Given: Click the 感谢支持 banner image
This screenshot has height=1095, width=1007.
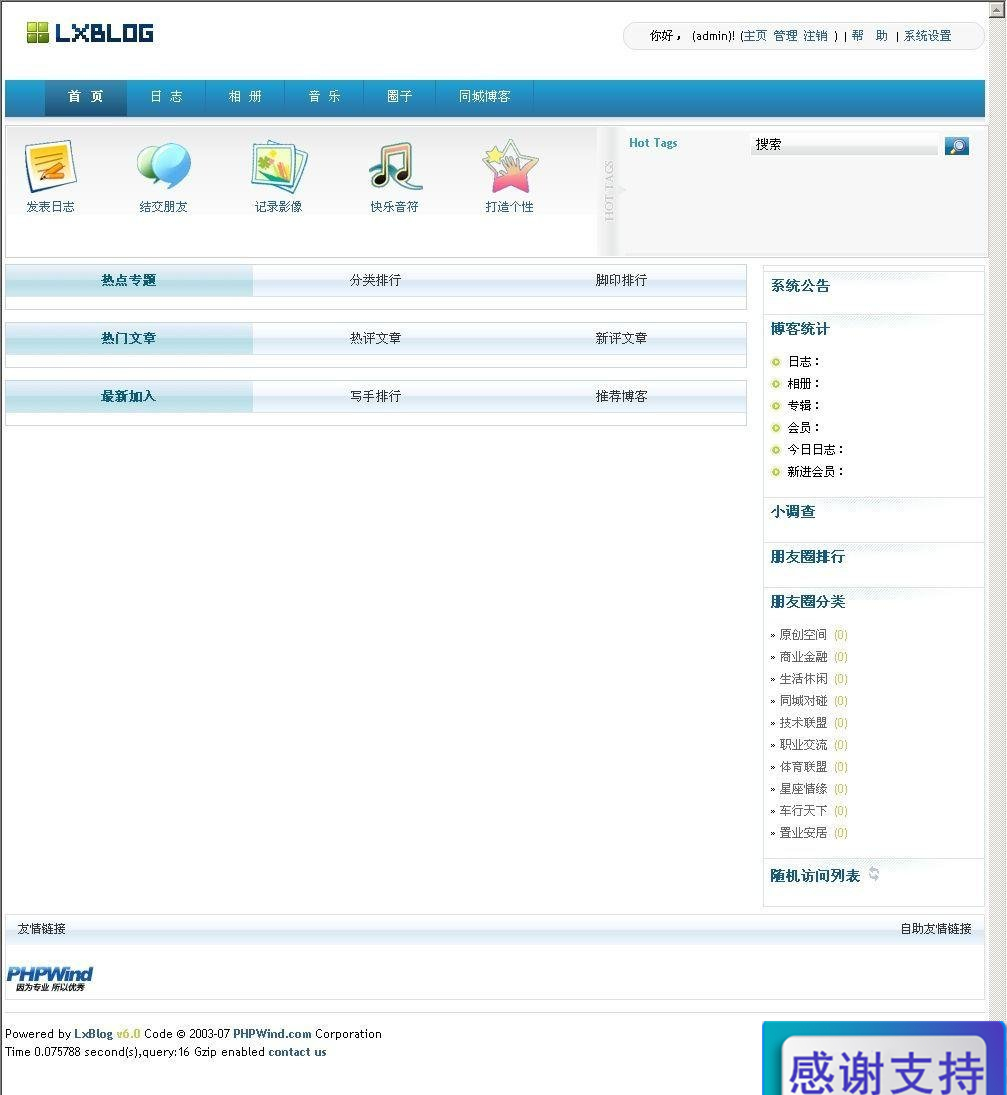Looking at the screenshot, I should point(883,1058).
